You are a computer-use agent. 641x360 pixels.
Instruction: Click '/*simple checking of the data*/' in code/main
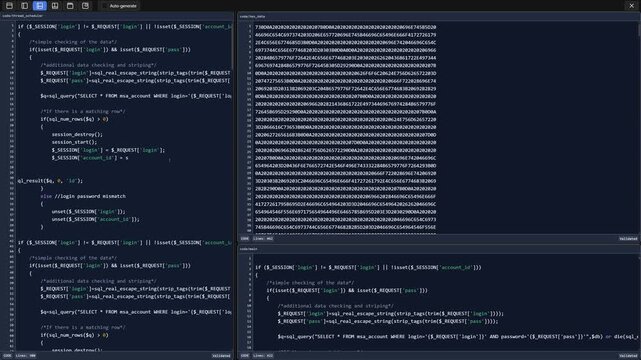coord(310,283)
